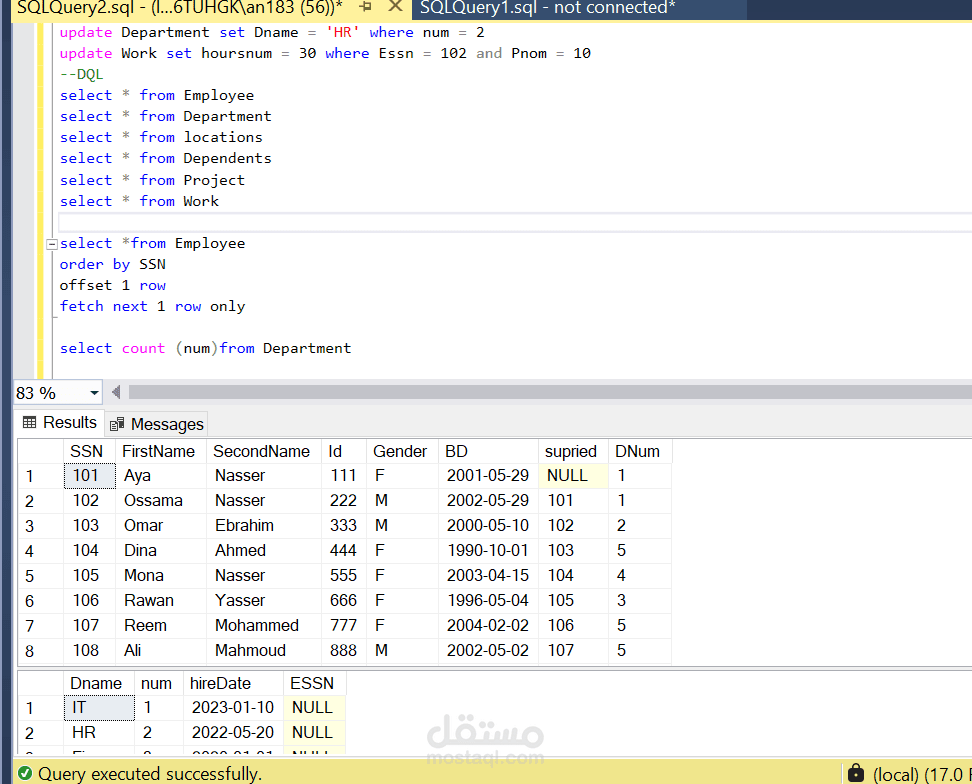Open the Messages tab
The width and height of the screenshot is (972, 784).
[x=156, y=424]
